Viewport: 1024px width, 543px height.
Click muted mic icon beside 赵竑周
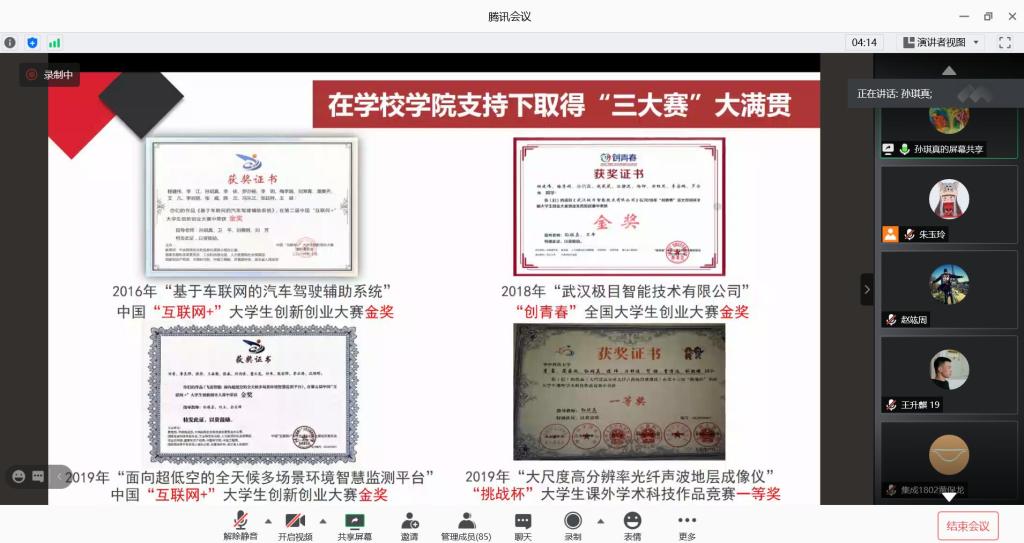click(x=891, y=320)
